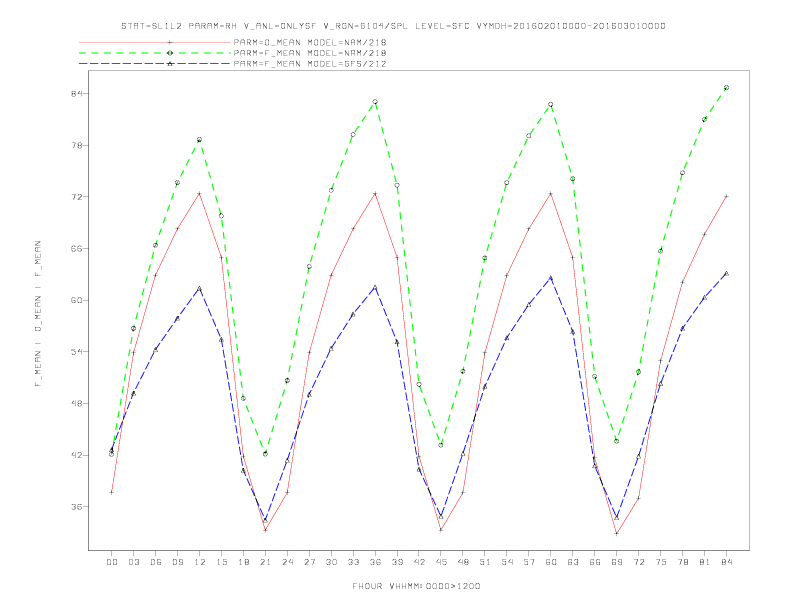Click the green dashed legend line sample
Viewport: 792px width, 612px height.
(155, 53)
